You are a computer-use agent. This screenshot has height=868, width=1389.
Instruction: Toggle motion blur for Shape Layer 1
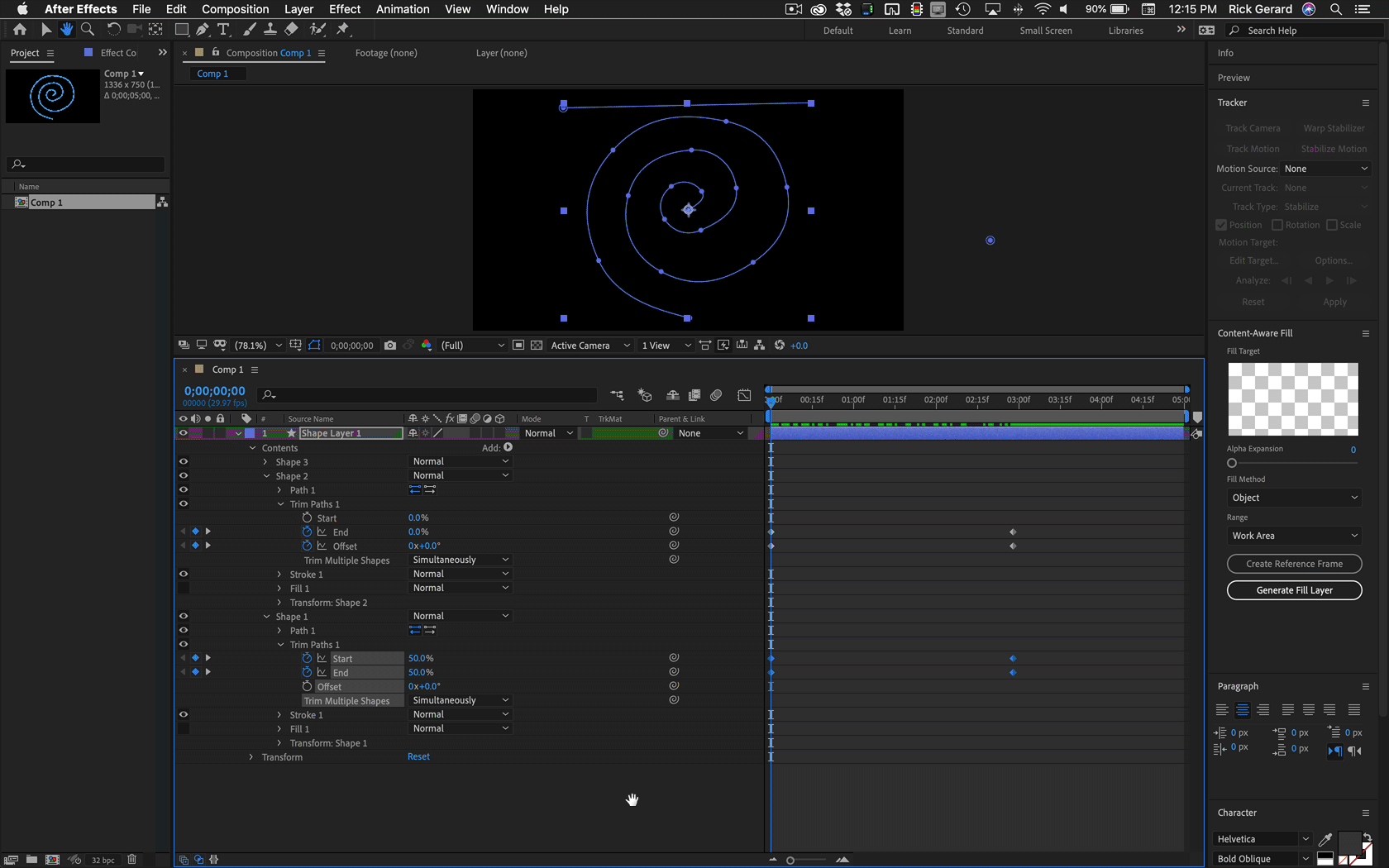coord(475,432)
